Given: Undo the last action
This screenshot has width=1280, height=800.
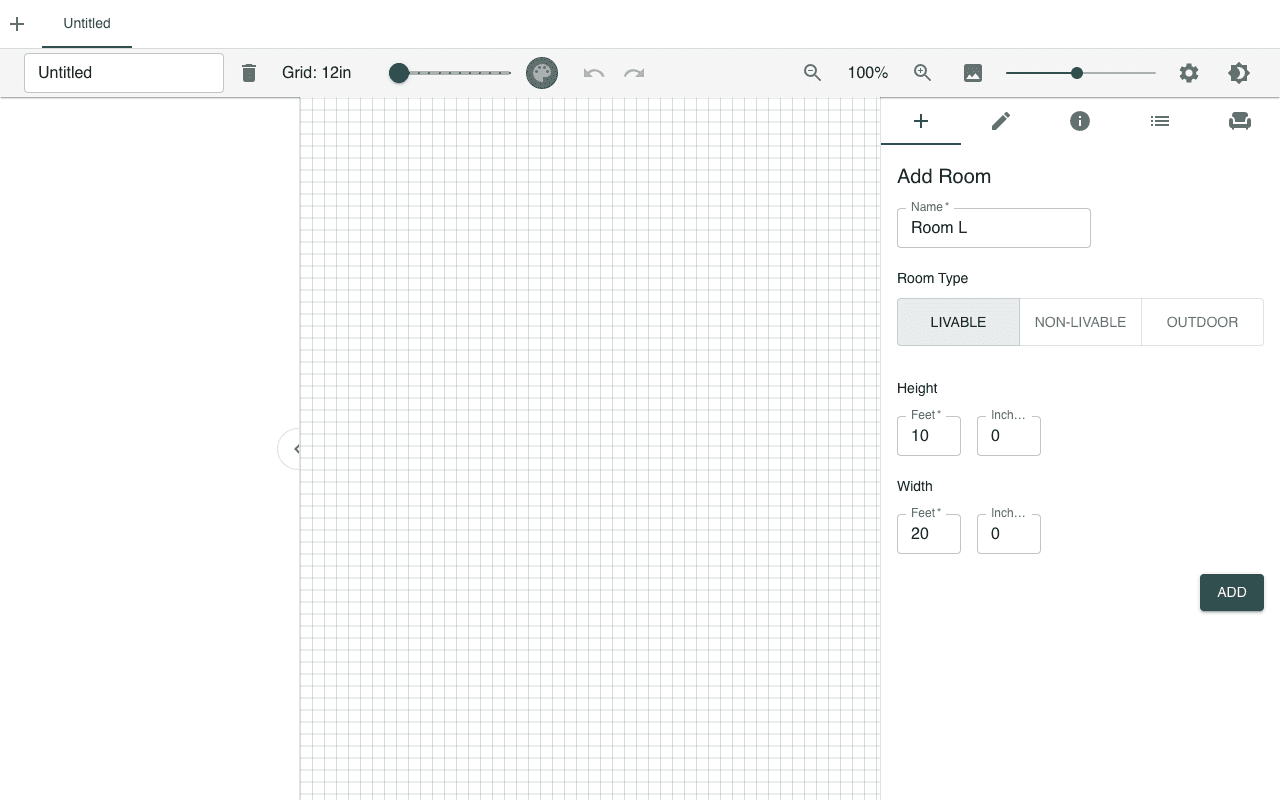Looking at the screenshot, I should click(x=594, y=73).
